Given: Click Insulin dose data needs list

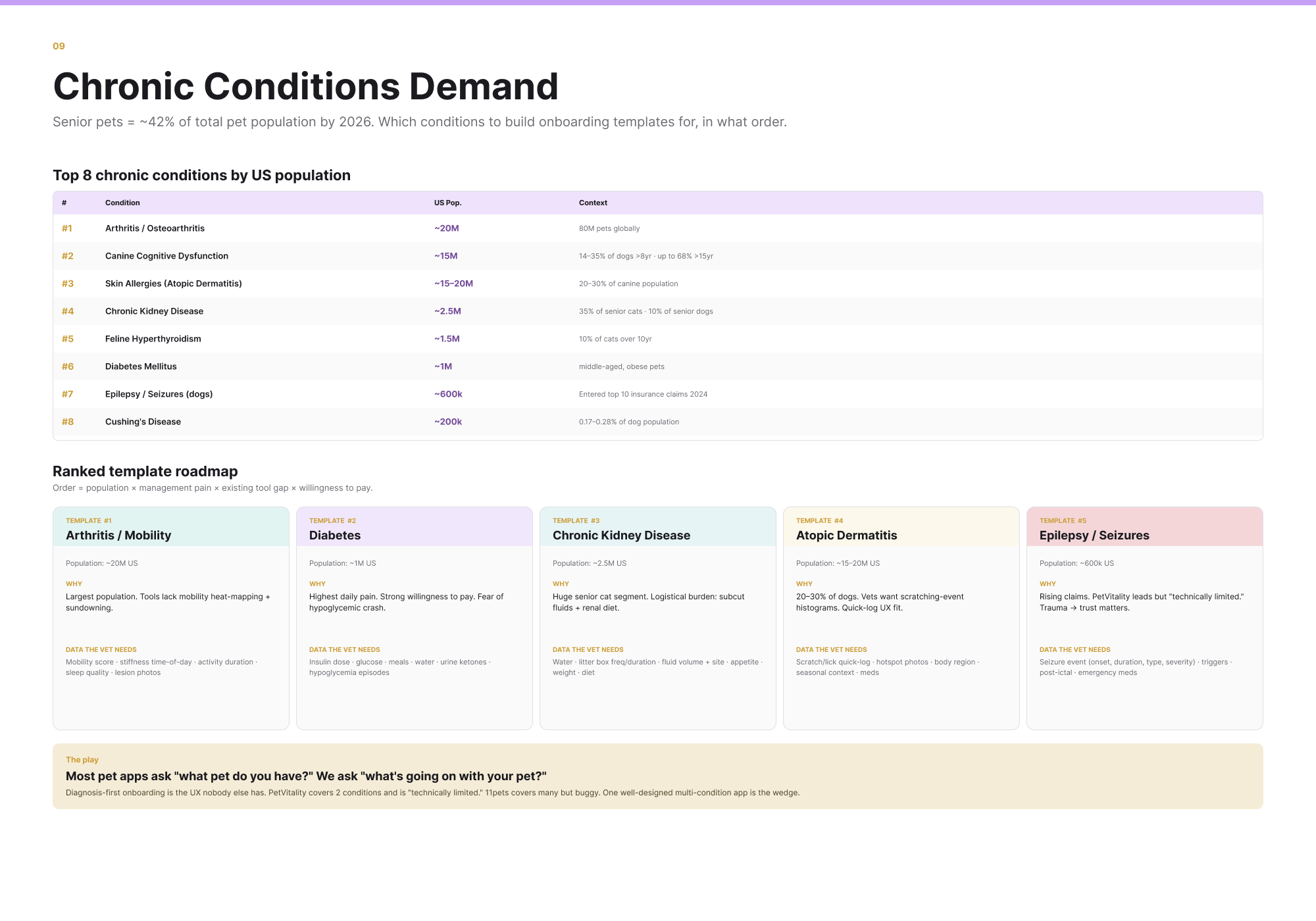Looking at the screenshot, I should pyautogui.click(x=400, y=667).
